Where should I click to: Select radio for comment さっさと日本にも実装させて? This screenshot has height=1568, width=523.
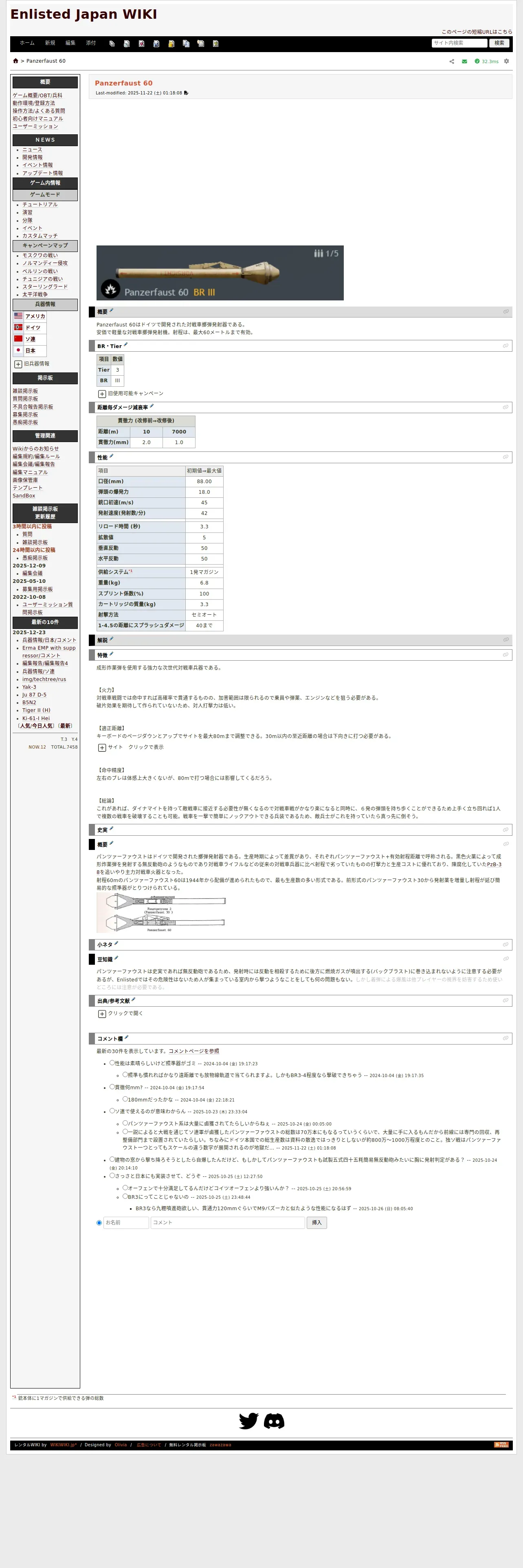click(112, 1176)
